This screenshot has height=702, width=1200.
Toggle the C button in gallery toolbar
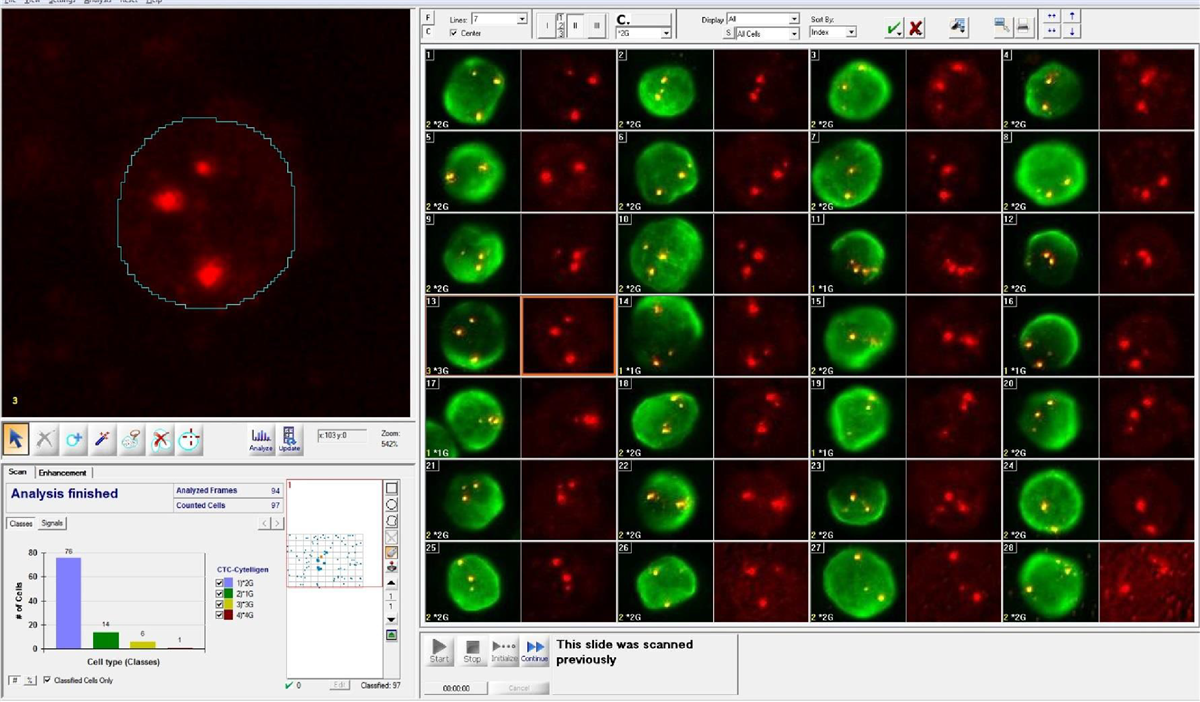[429, 32]
